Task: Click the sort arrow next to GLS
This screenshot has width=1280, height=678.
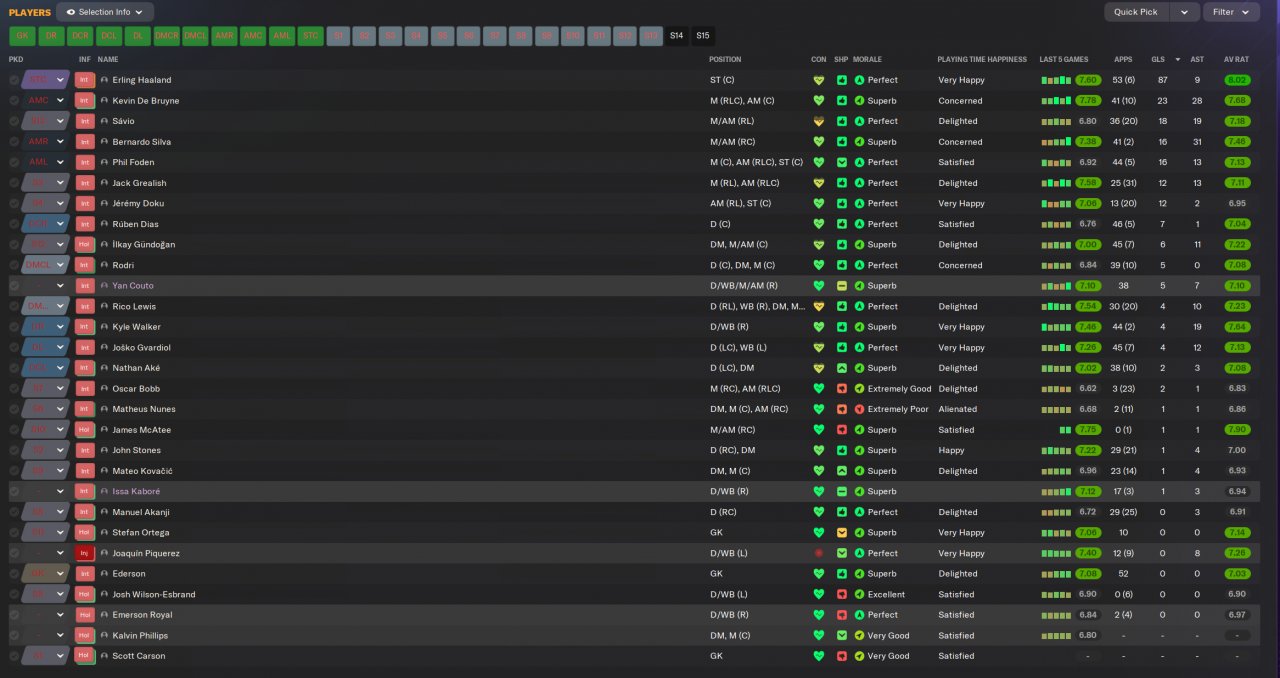Action: [1177, 59]
